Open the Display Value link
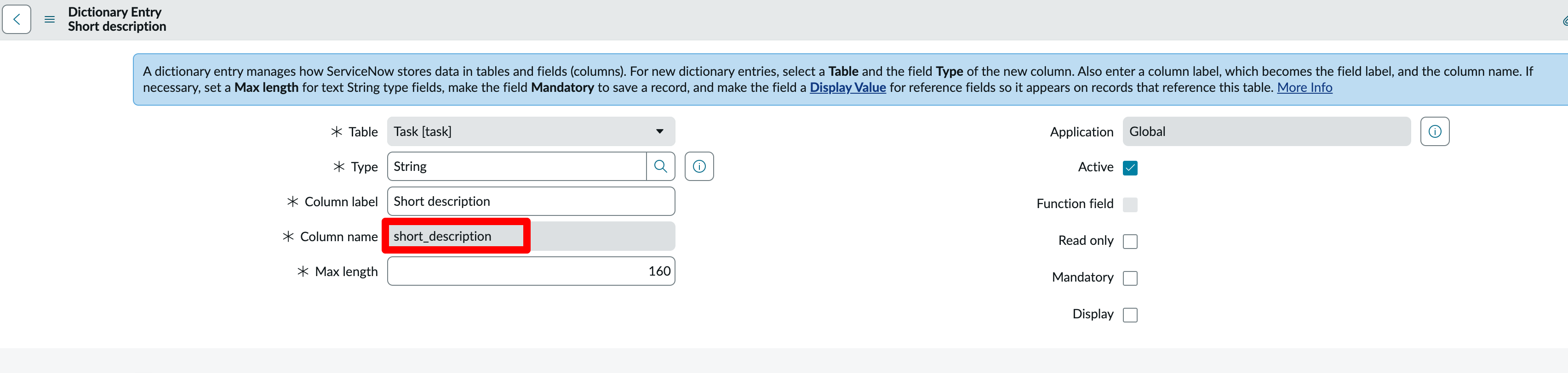This screenshot has width=1568, height=373. [847, 88]
